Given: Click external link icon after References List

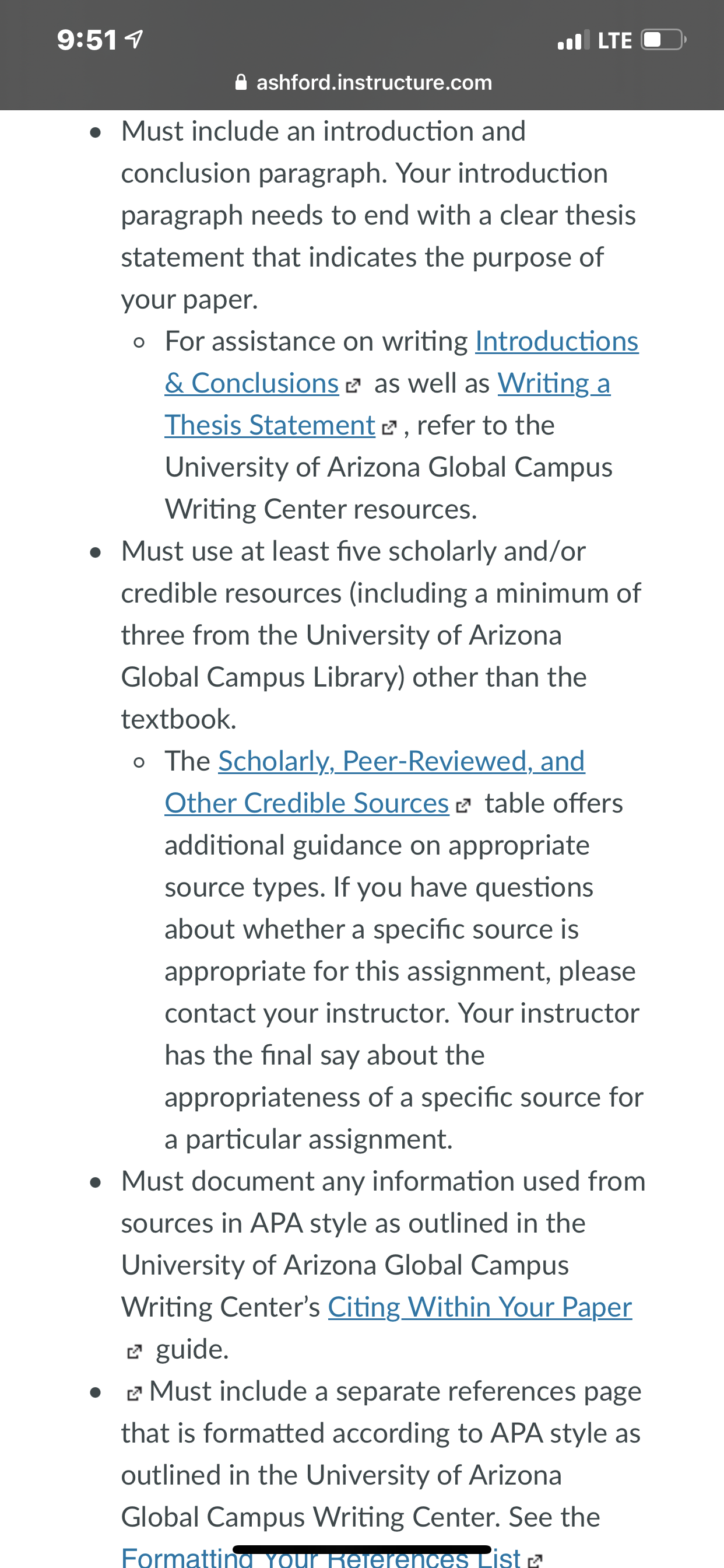Looking at the screenshot, I should (535, 1560).
